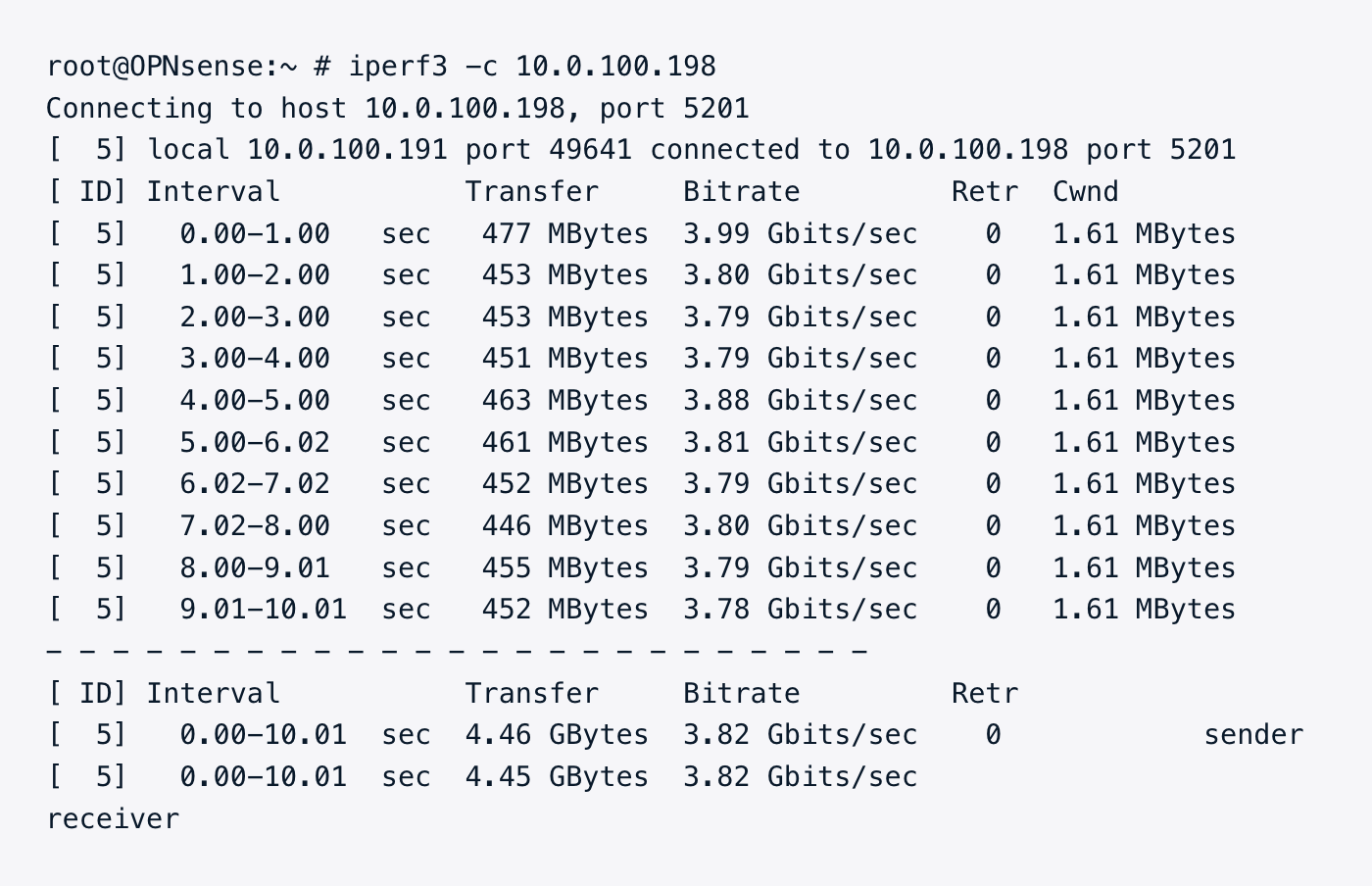This screenshot has width=1372, height=886.
Task: Click the first 'Bitrate' column header
Action: tap(741, 191)
